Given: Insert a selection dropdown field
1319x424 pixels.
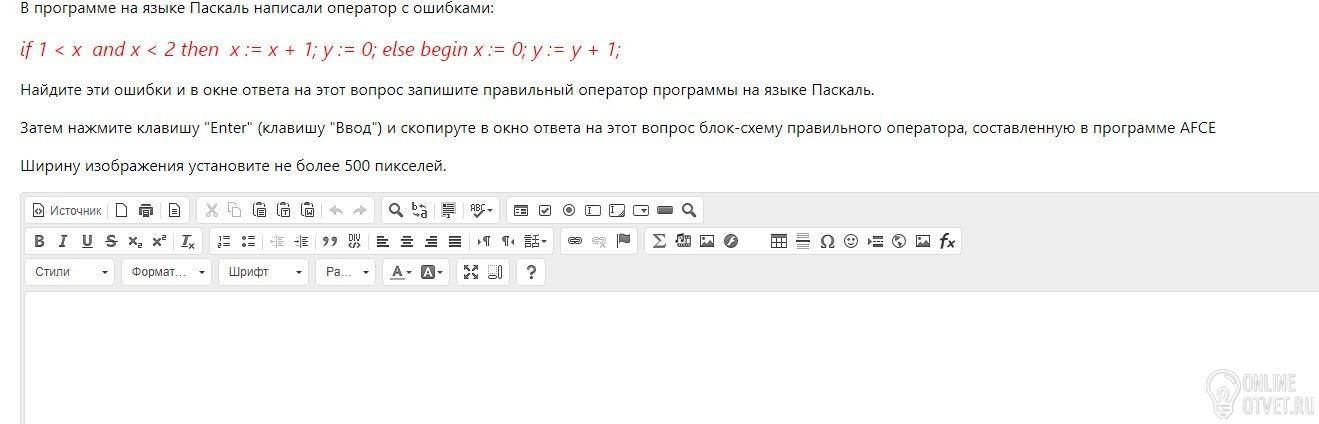Looking at the screenshot, I should tap(641, 210).
